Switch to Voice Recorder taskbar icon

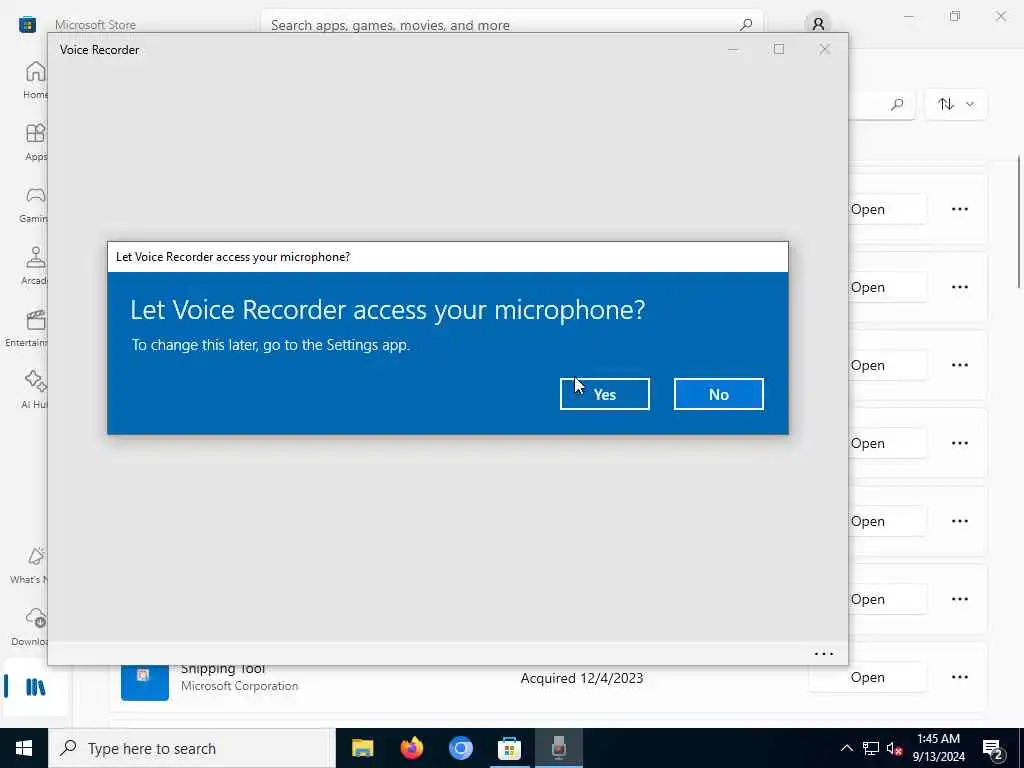pyautogui.click(x=558, y=748)
